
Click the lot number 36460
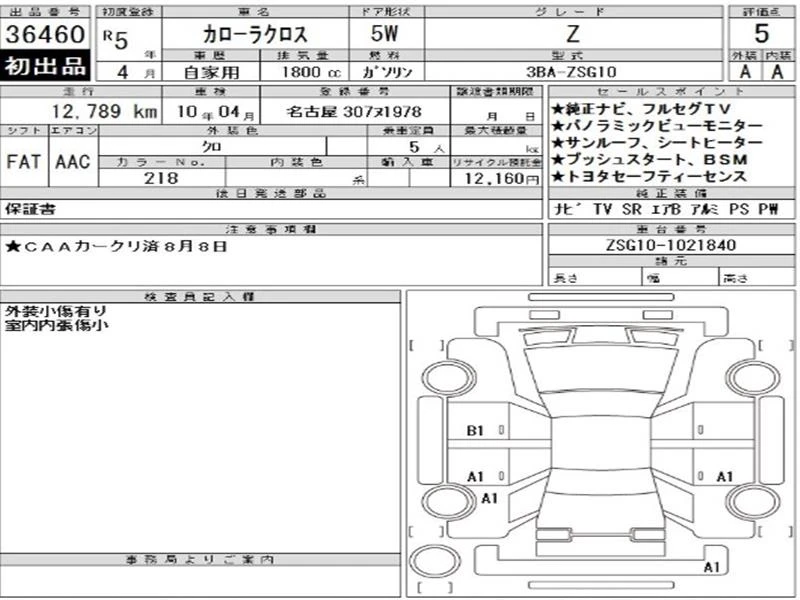click(x=45, y=34)
